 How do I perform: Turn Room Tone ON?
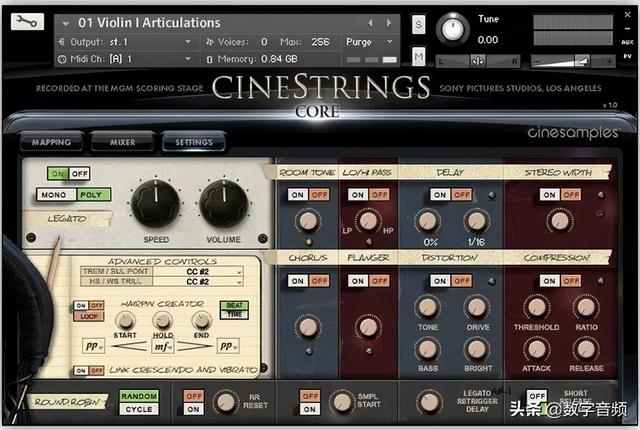[298, 195]
